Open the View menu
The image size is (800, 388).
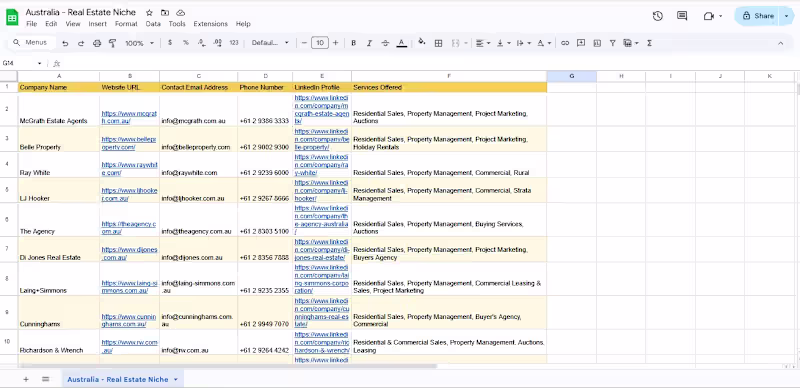[73, 23]
